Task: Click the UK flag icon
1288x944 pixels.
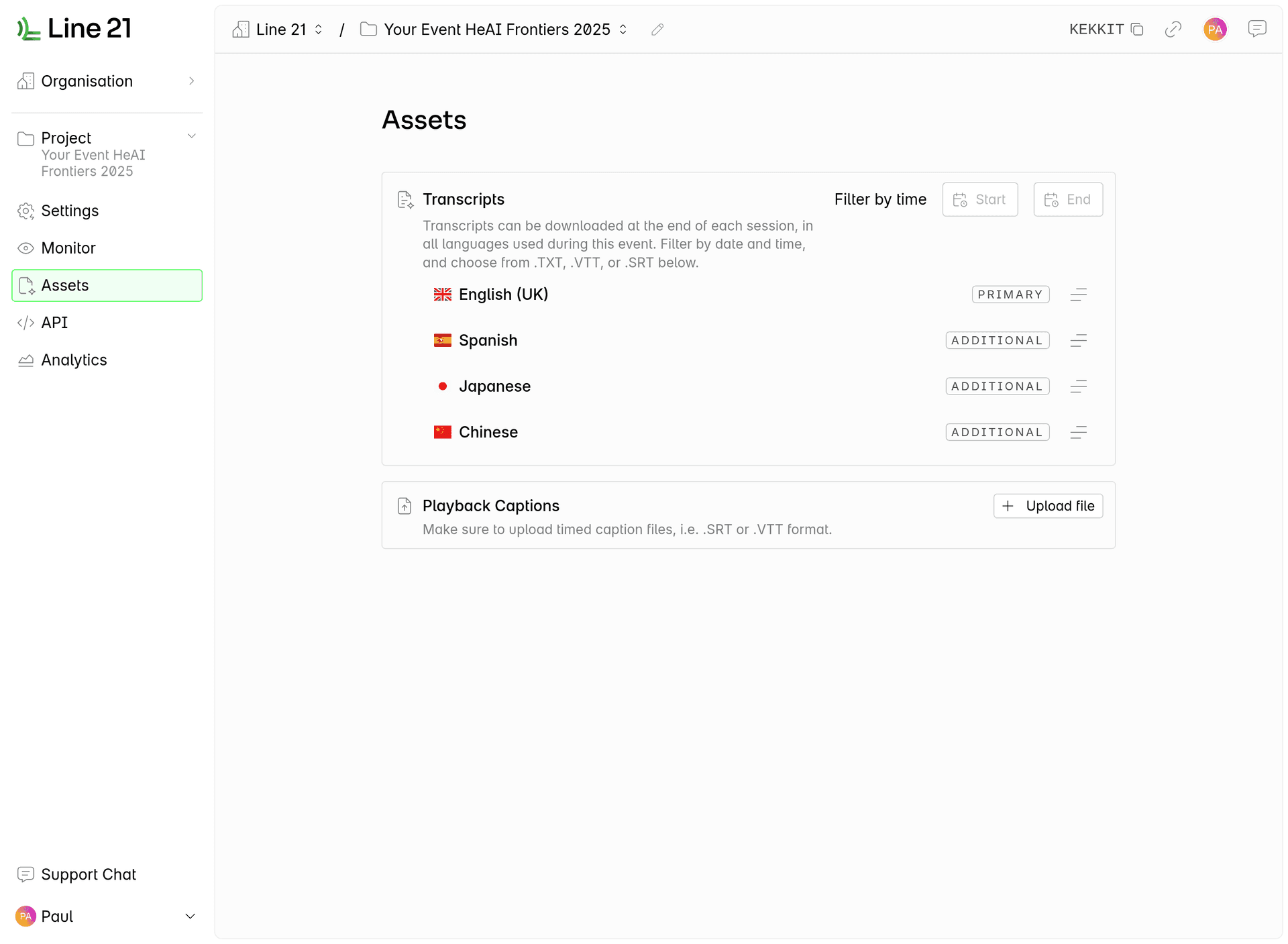Action: [443, 295]
